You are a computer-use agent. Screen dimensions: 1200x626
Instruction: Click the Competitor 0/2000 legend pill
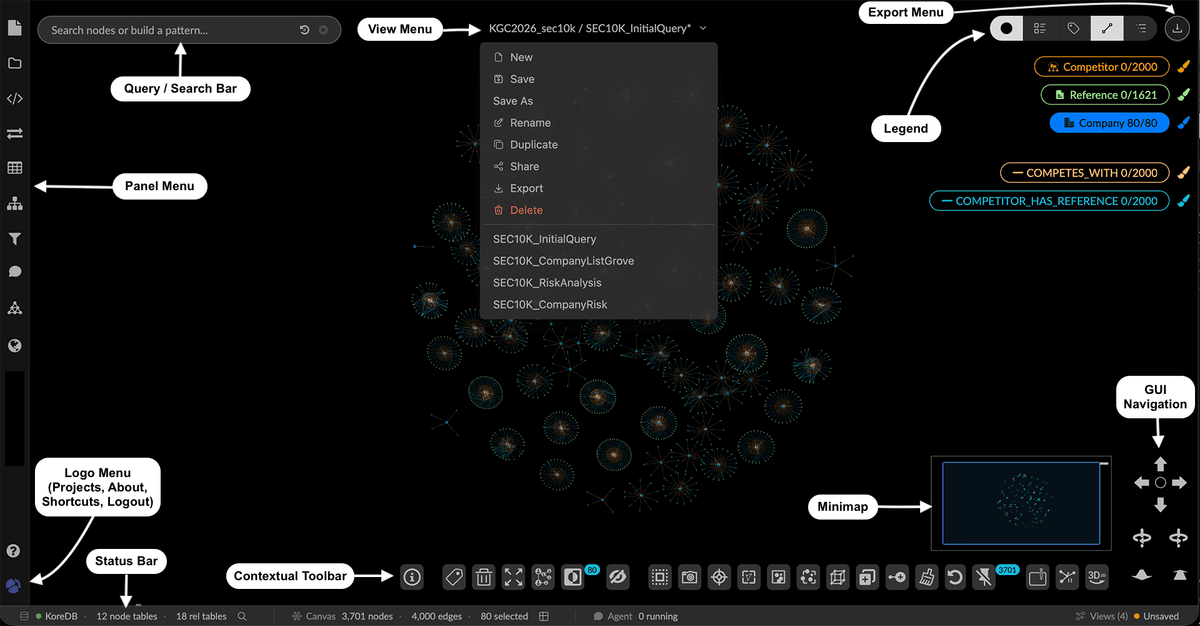pos(1101,67)
